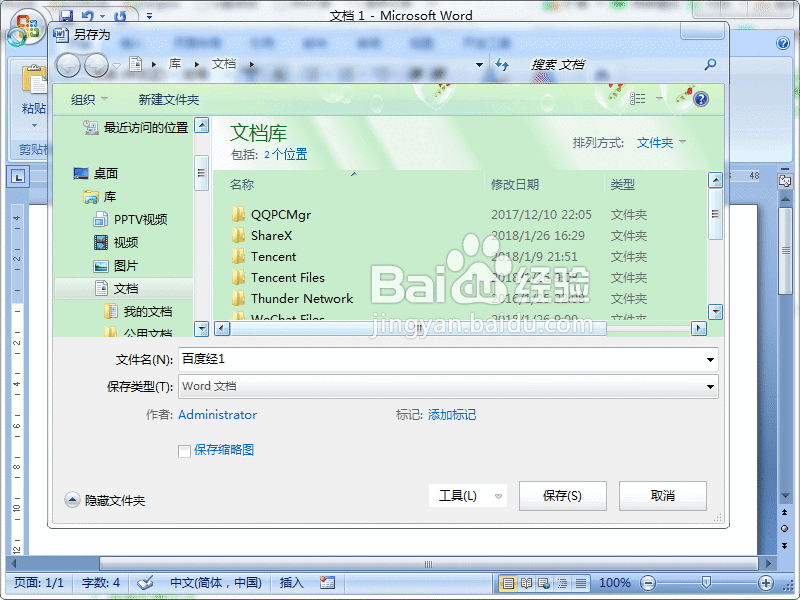Click the change view icon in dialog toolbar
The width and height of the screenshot is (800, 600).
[x=638, y=98]
